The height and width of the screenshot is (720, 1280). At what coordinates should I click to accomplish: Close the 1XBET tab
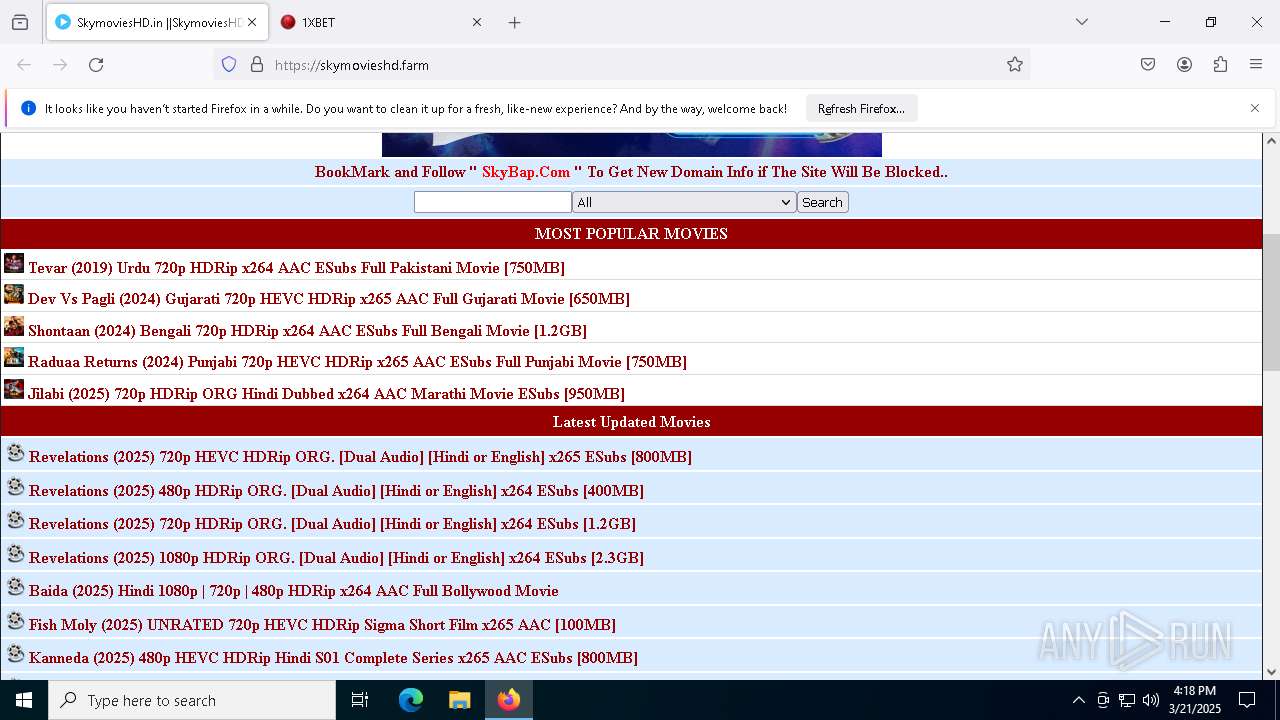tap(477, 22)
